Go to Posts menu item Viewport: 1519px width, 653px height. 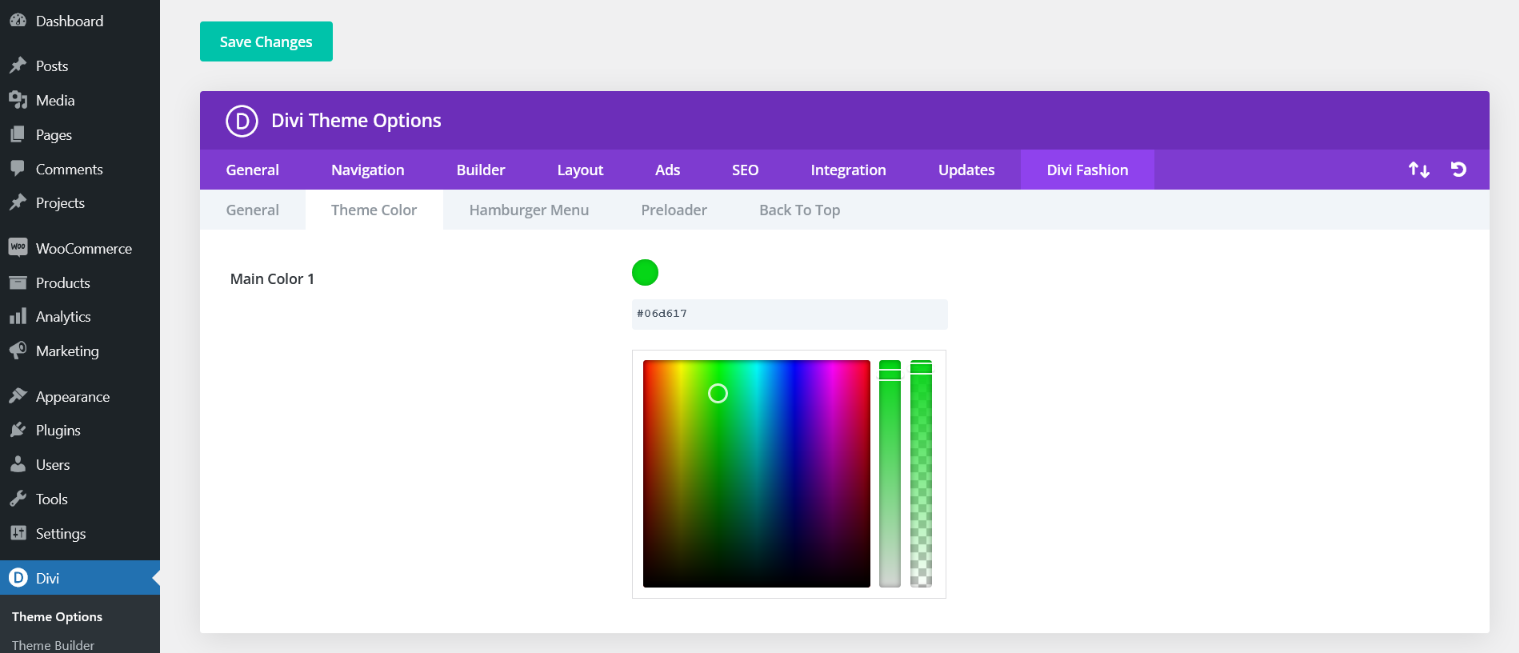point(80,66)
